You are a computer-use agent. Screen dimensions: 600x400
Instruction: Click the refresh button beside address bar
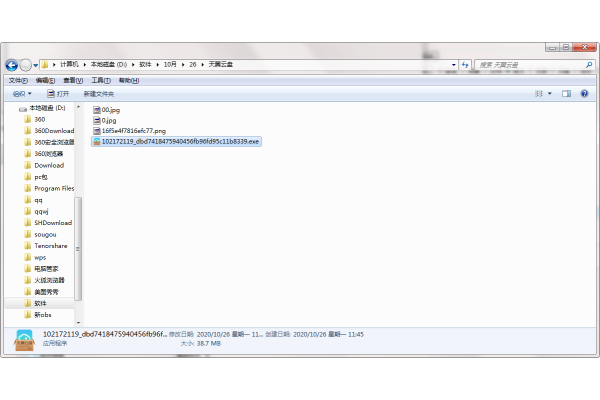465,65
